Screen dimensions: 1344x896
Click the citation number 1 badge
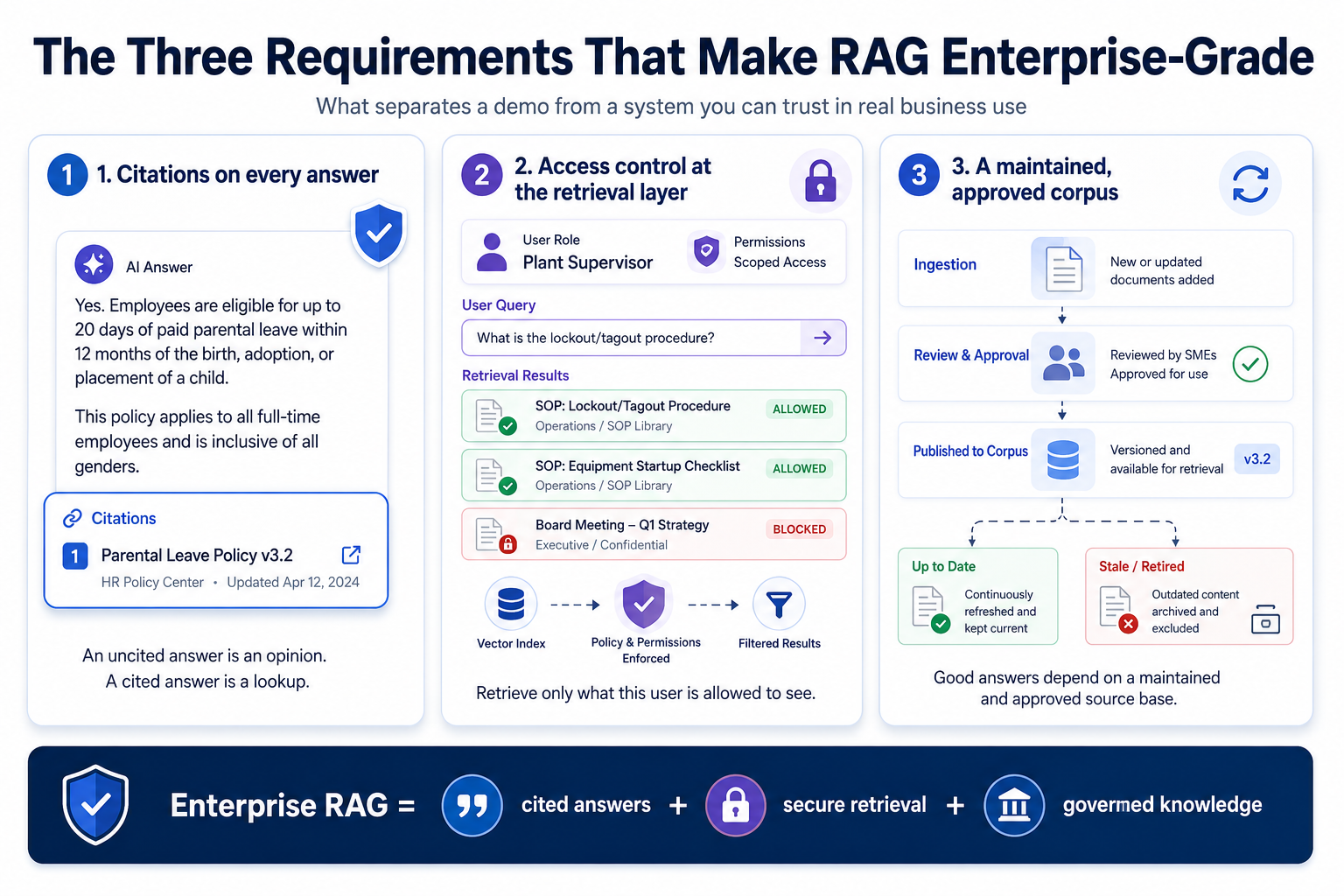(x=75, y=556)
